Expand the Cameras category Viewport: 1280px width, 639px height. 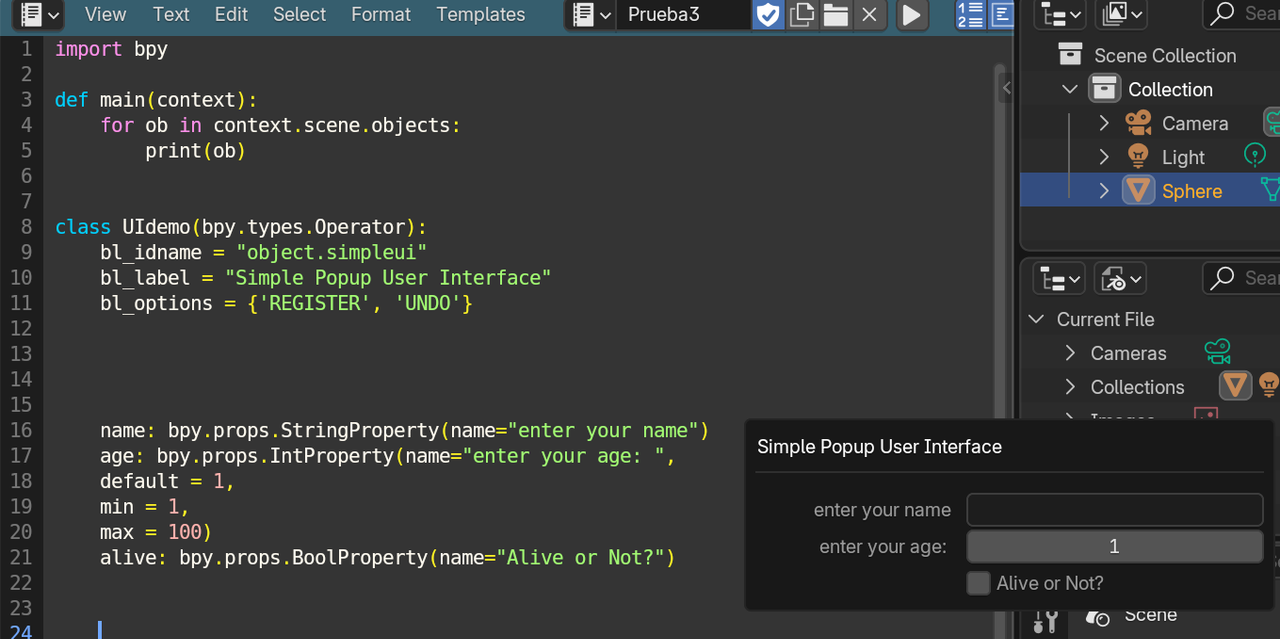point(1070,353)
